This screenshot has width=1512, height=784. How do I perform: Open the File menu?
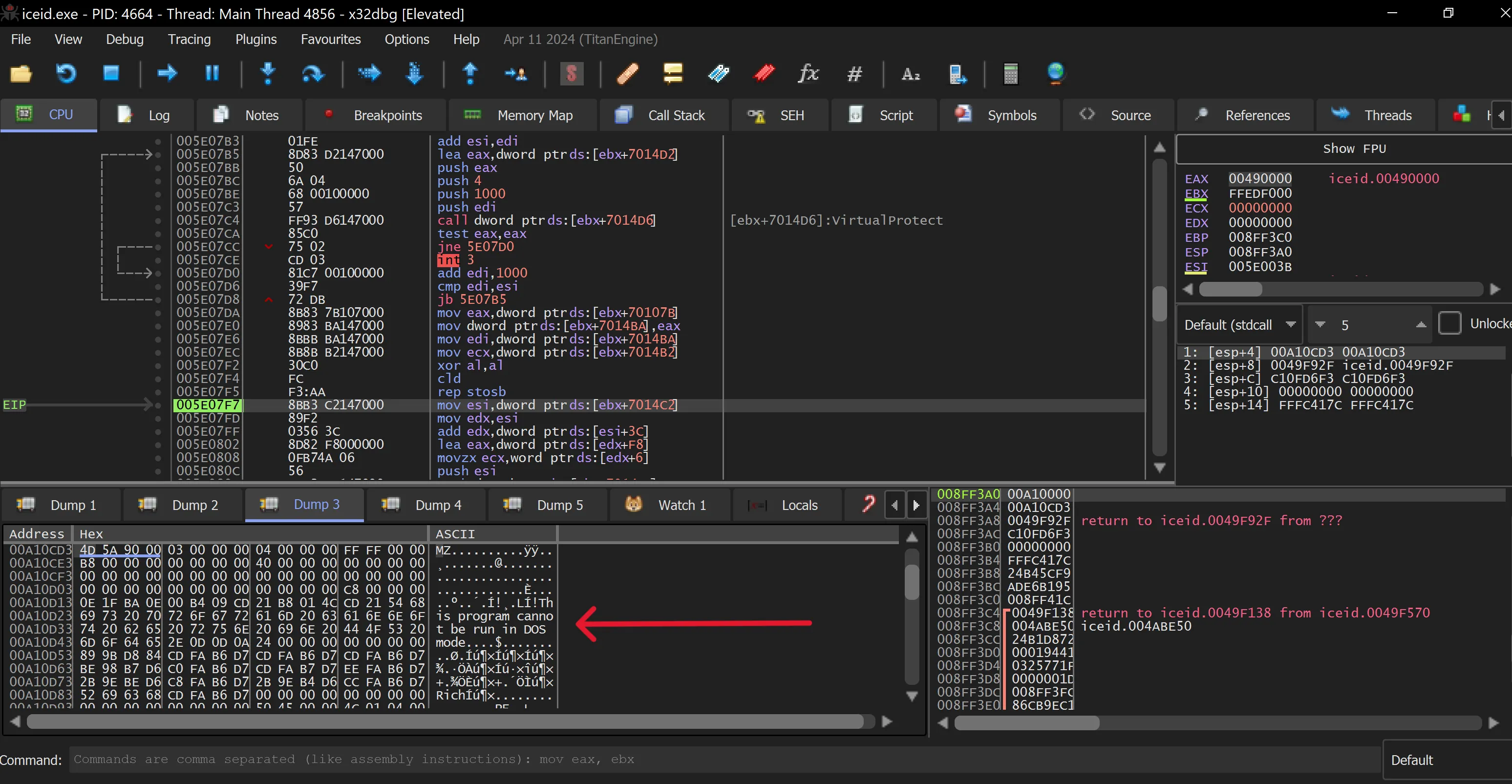(21, 39)
